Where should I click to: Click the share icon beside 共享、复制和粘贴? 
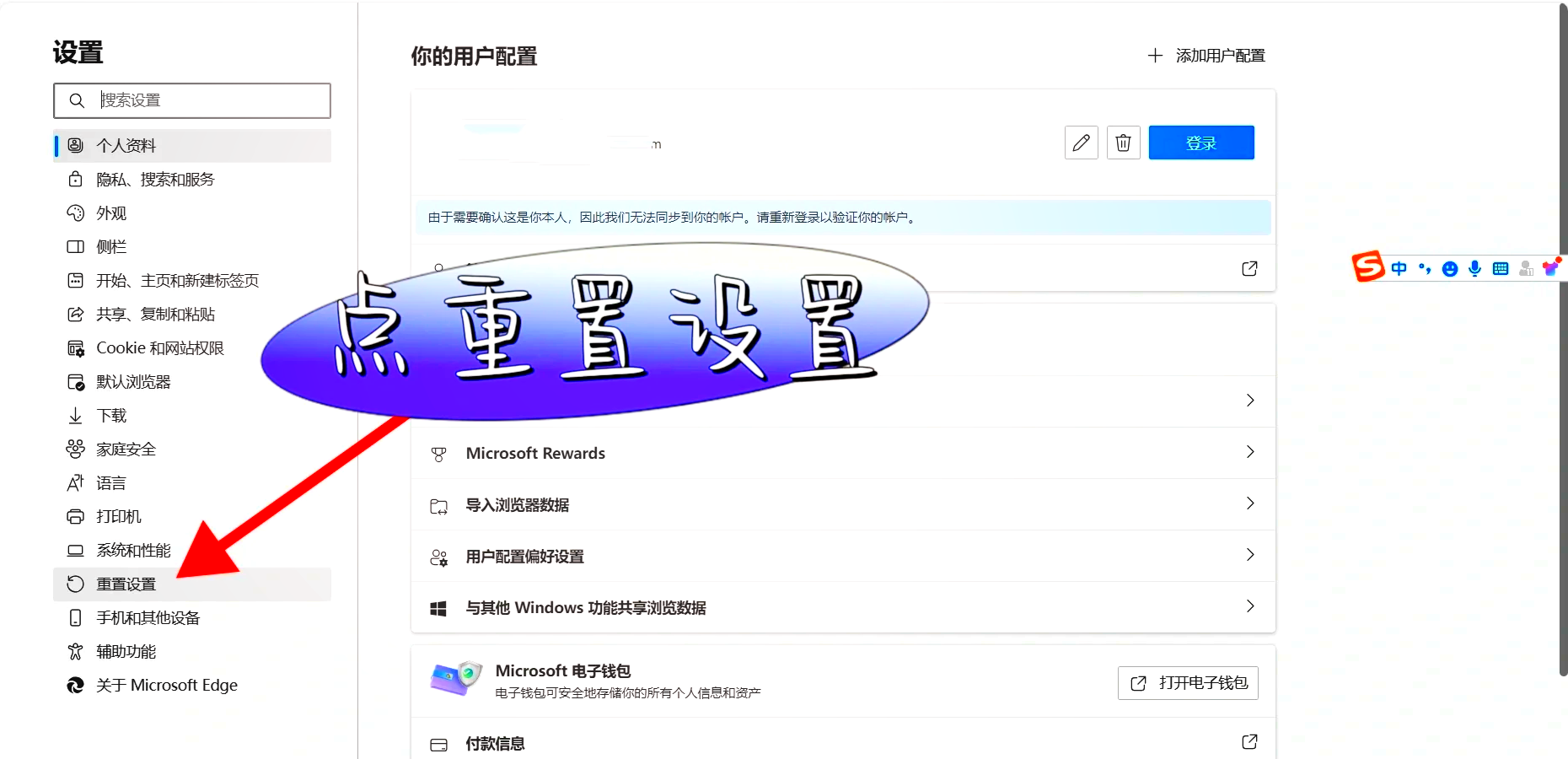pyautogui.click(x=75, y=314)
